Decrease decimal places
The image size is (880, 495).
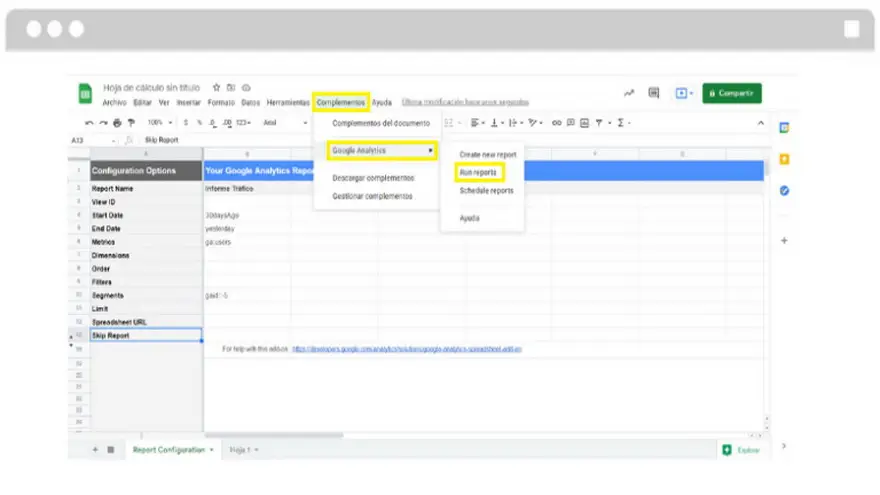point(213,122)
